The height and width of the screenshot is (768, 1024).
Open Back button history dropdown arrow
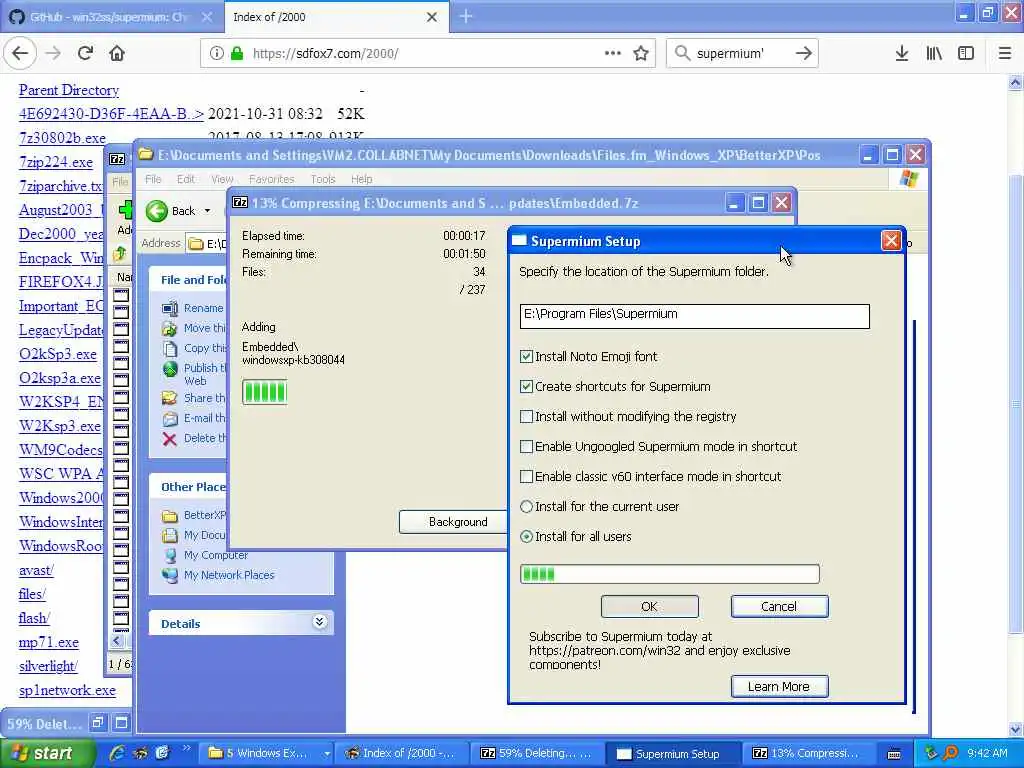[208, 211]
